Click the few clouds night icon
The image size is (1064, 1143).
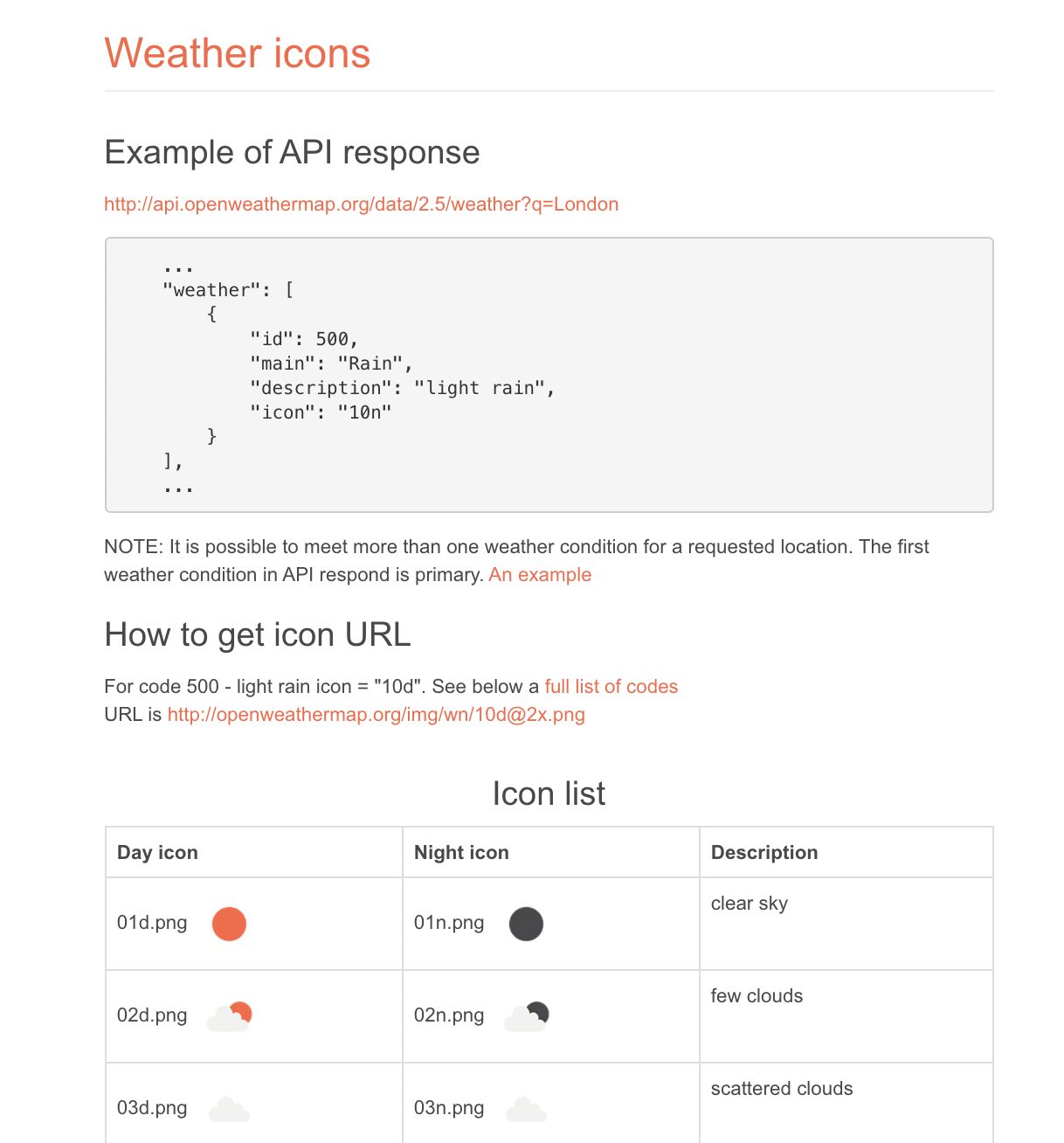[527, 1016]
